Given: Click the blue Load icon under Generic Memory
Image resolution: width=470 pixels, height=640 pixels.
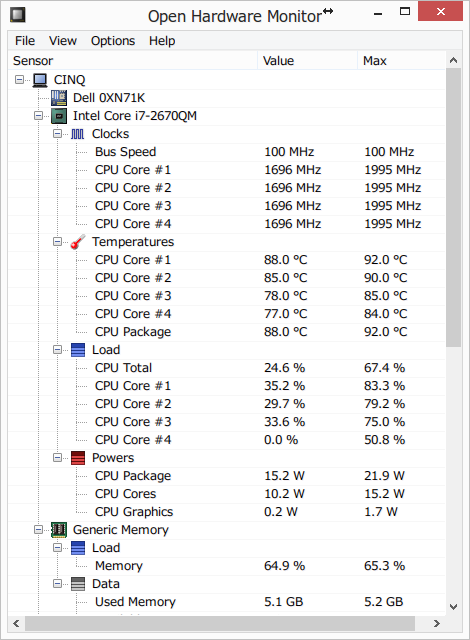Looking at the screenshot, I should [78, 548].
